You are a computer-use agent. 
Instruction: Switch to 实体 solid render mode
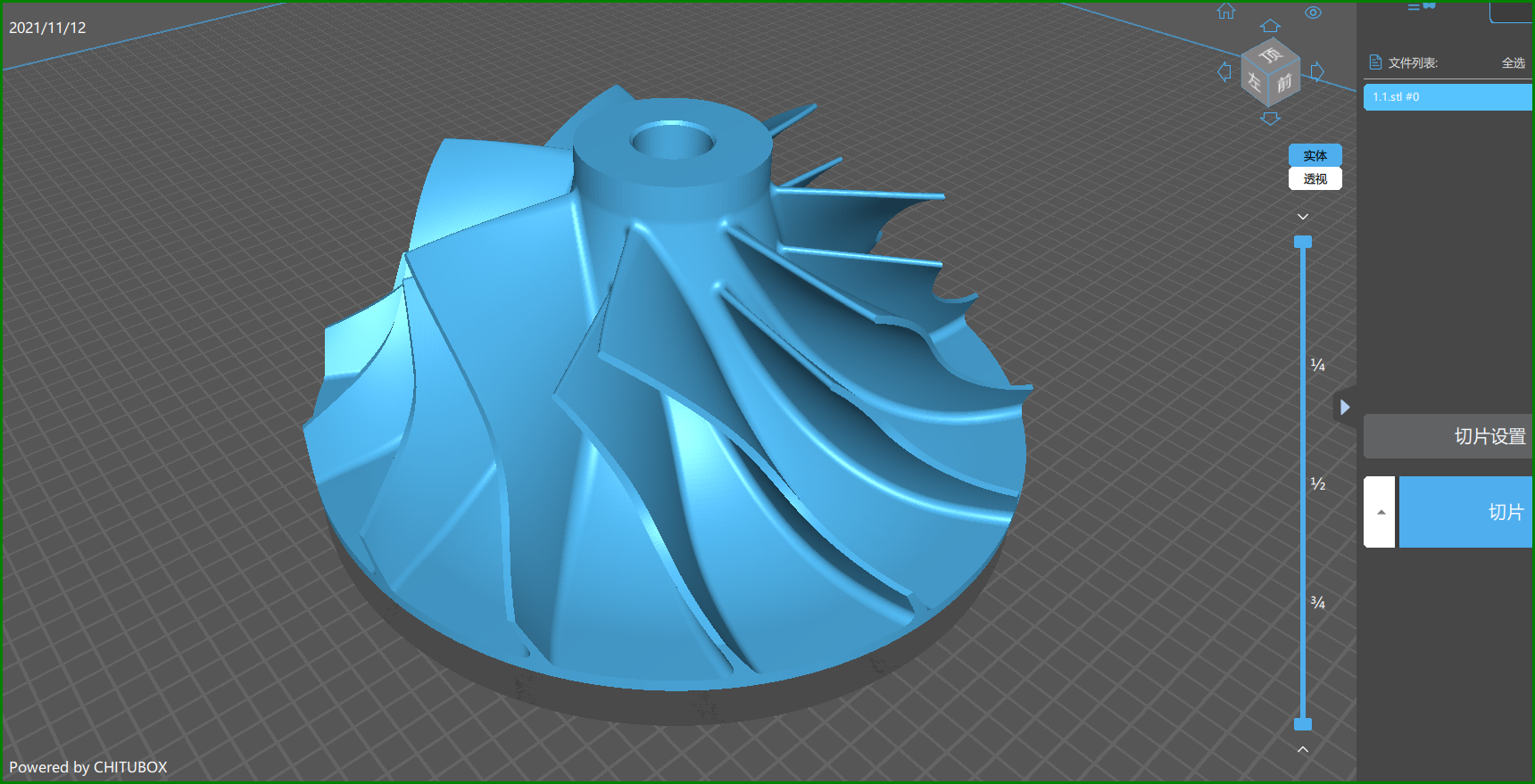tap(1315, 155)
